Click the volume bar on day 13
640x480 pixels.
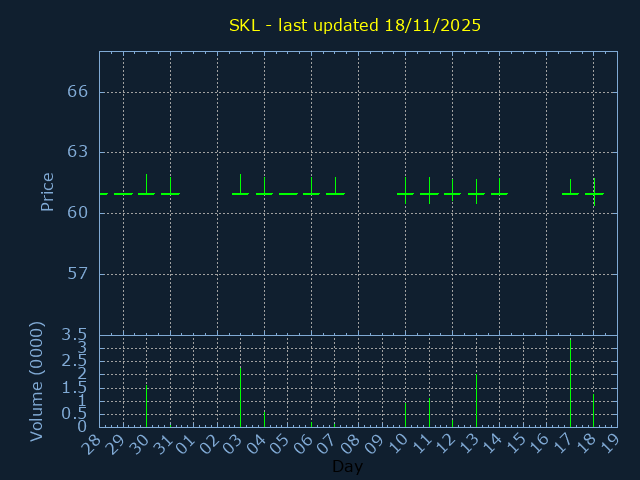(476, 400)
